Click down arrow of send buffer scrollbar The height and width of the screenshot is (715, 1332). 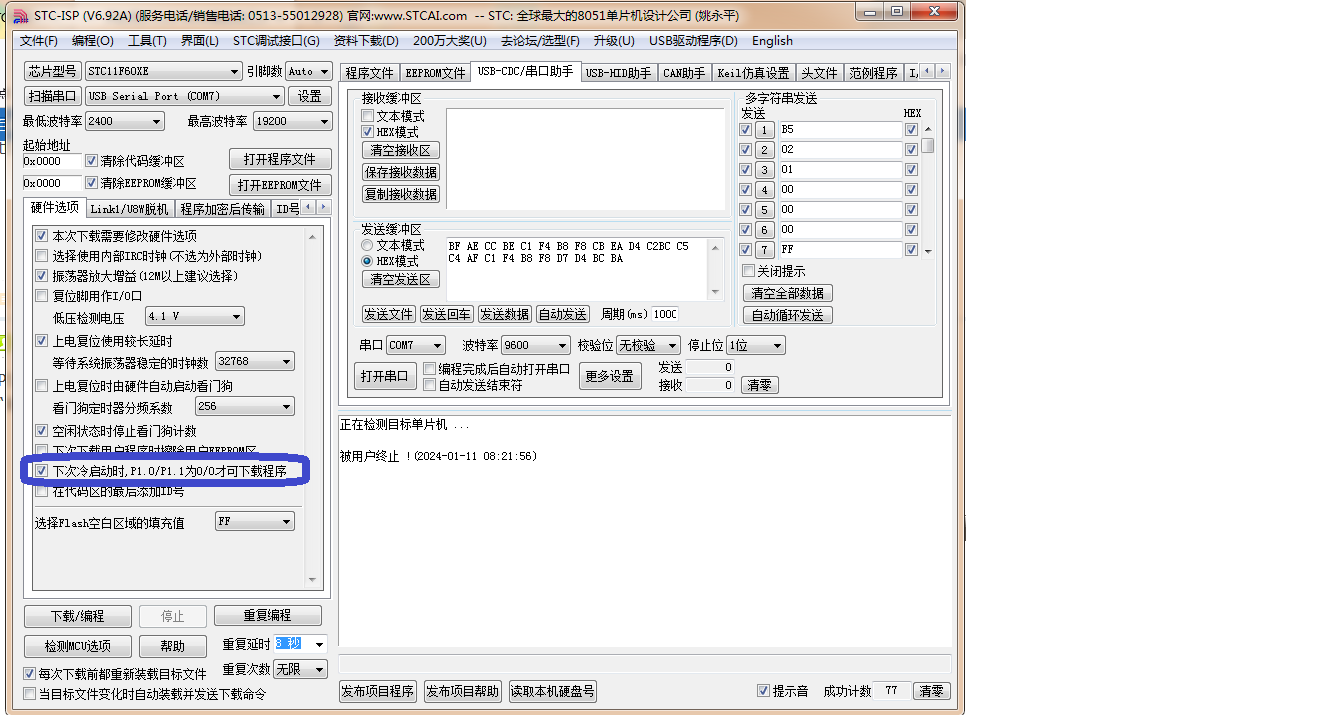pyautogui.click(x=715, y=291)
